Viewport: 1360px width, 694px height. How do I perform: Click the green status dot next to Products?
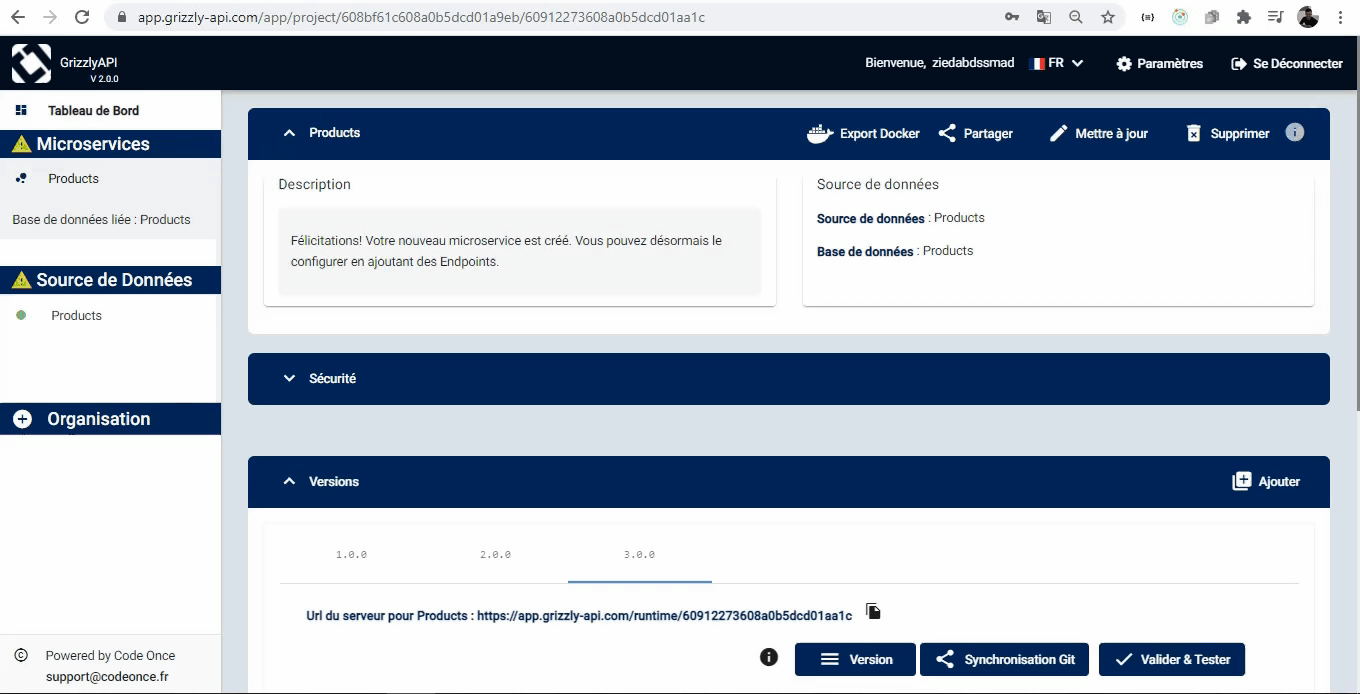[x=21, y=315]
